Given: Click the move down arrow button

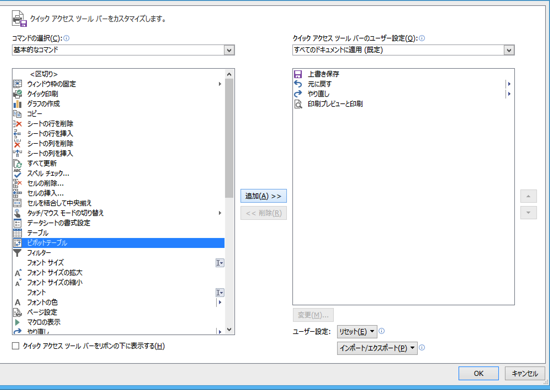Looking at the screenshot, I should pos(528,213).
